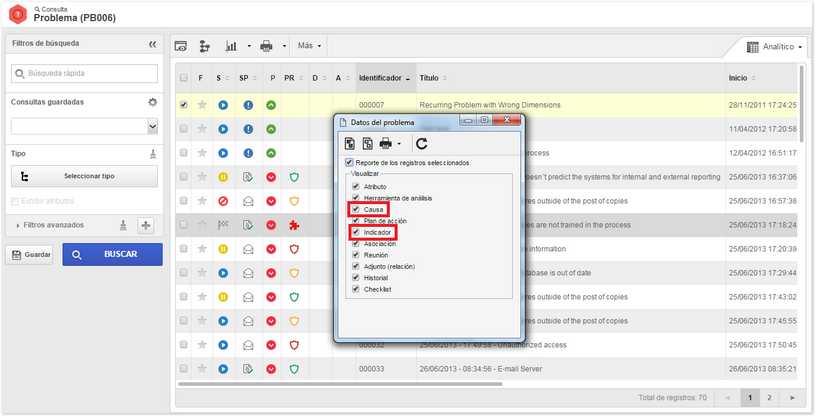Click green priority arrow in row 000007
Viewport: 815px width, 416px height.
(271, 105)
